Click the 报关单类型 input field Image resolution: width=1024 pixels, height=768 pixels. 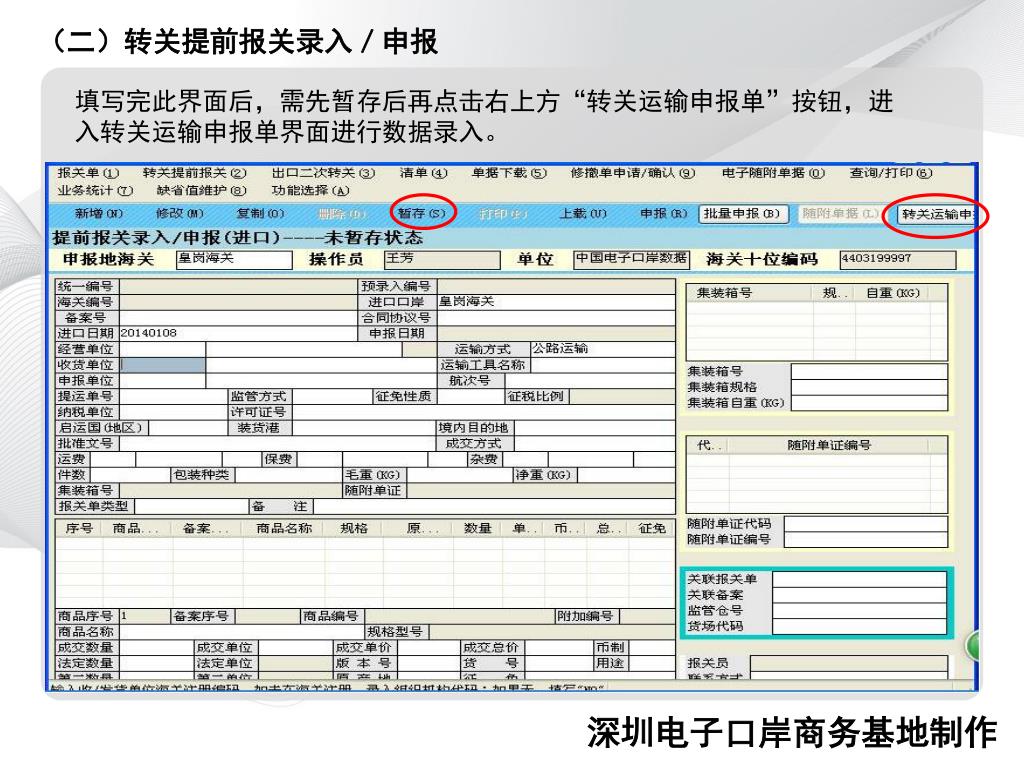(192, 507)
